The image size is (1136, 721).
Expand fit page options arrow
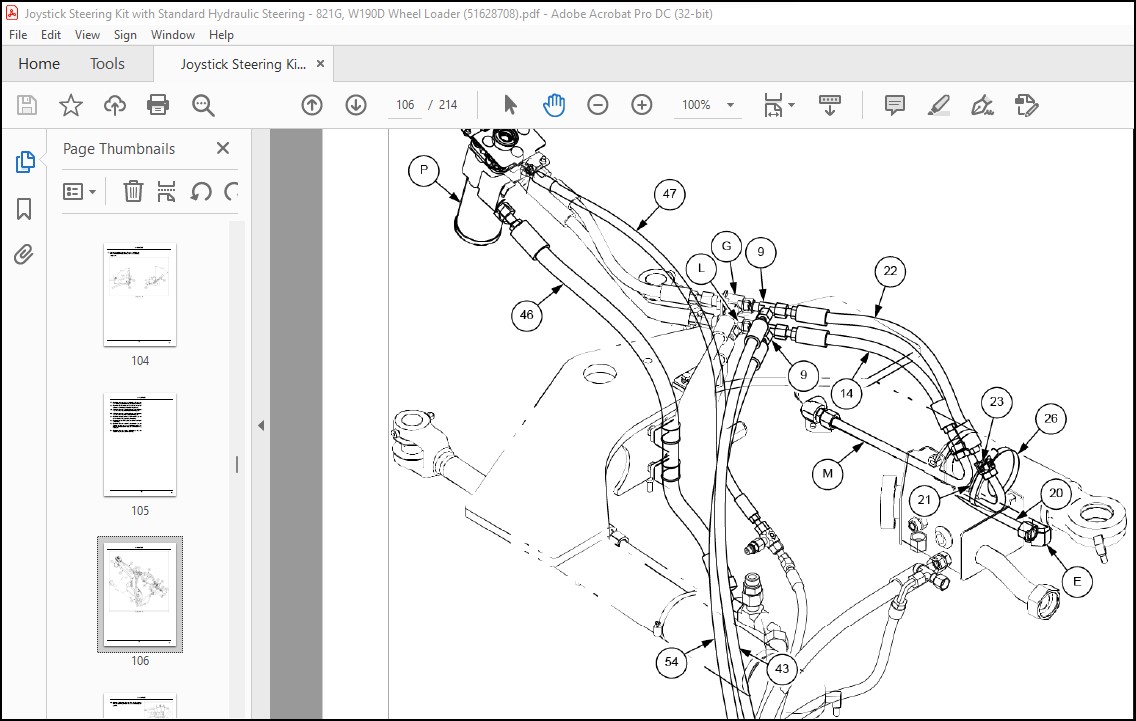point(791,105)
